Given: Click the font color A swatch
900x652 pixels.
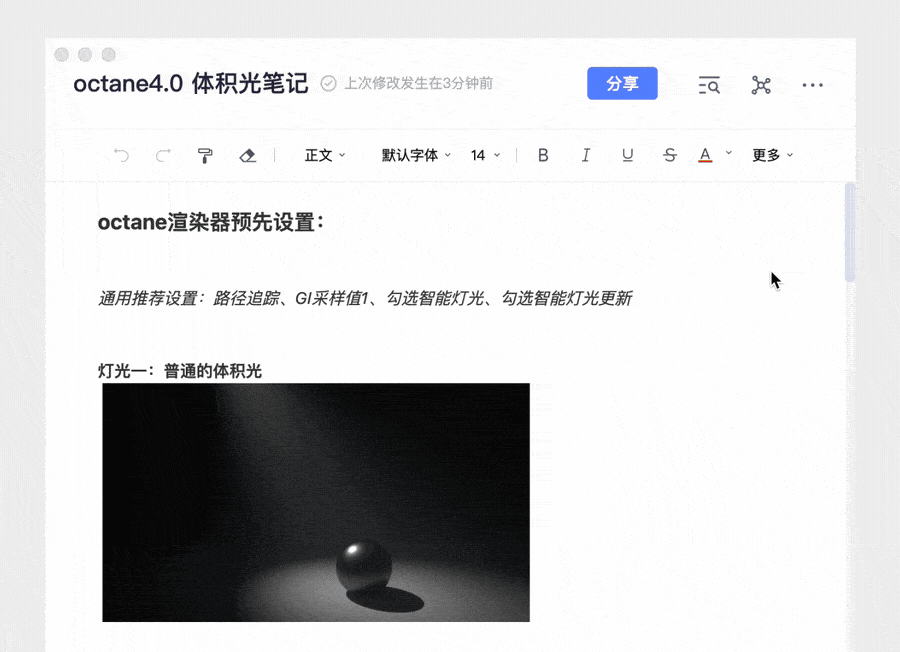Looking at the screenshot, I should (x=705, y=155).
